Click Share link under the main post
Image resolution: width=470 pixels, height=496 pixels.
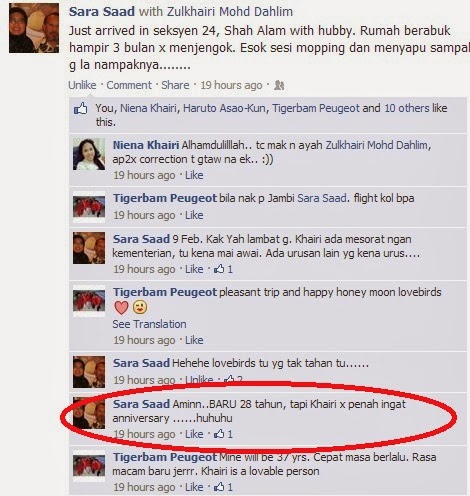[175, 85]
